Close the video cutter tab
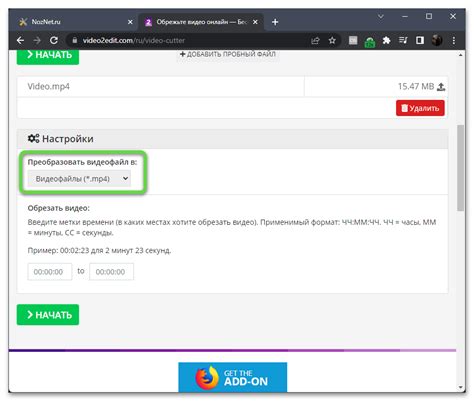This screenshot has width=474, height=401. (255, 22)
